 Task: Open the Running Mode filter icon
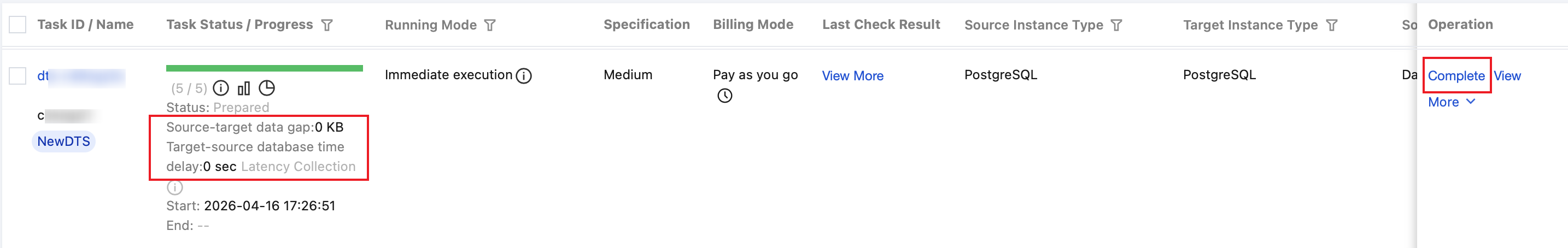[490, 26]
